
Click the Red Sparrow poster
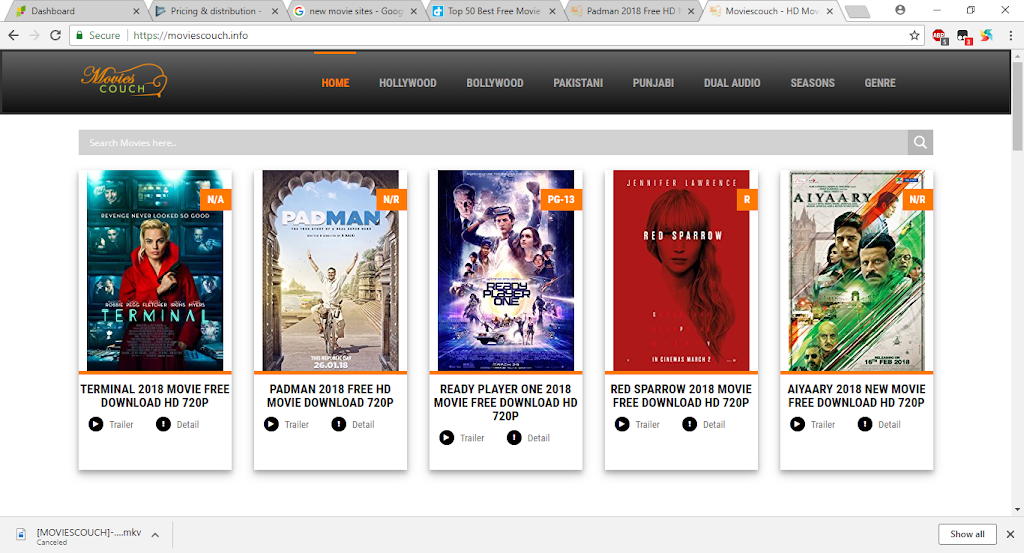(x=681, y=270)
